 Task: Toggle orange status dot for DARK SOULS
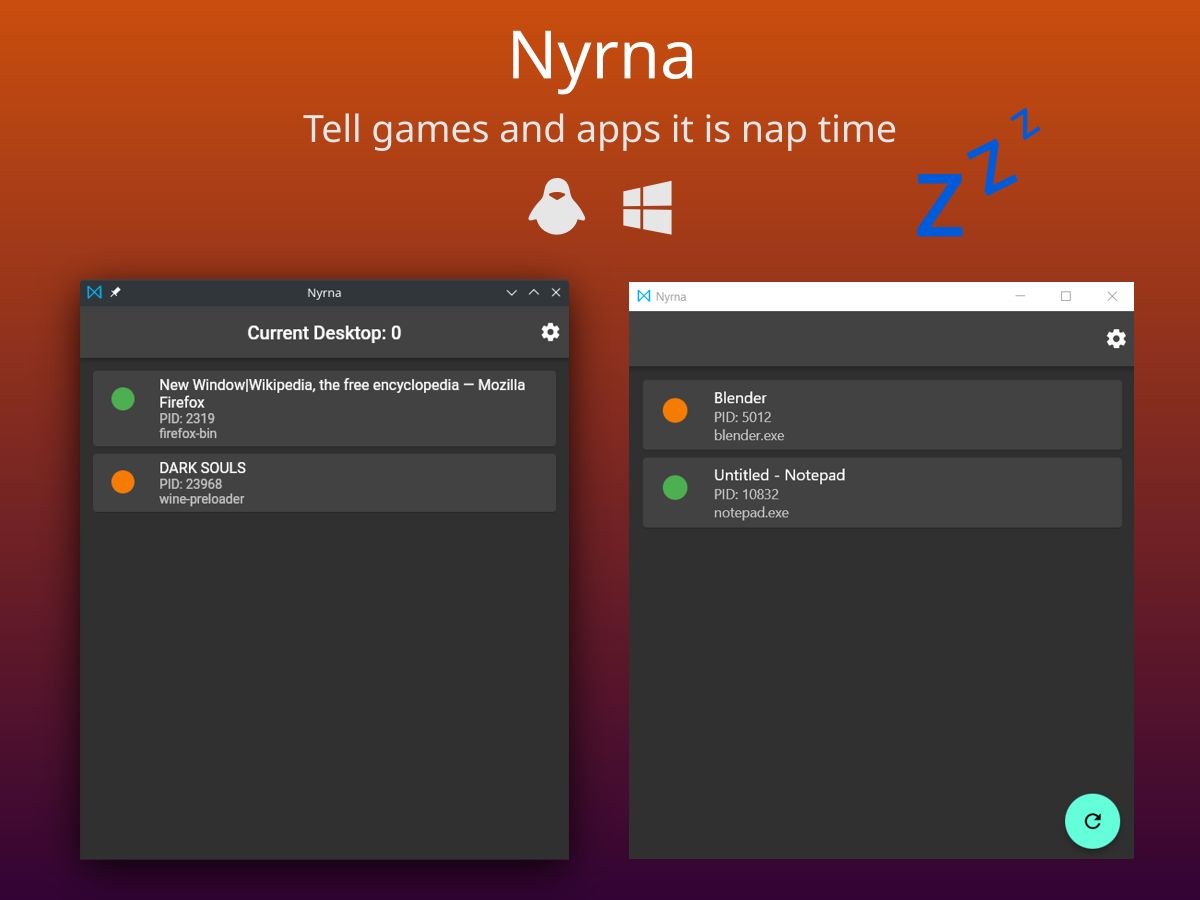coord(123,482)
